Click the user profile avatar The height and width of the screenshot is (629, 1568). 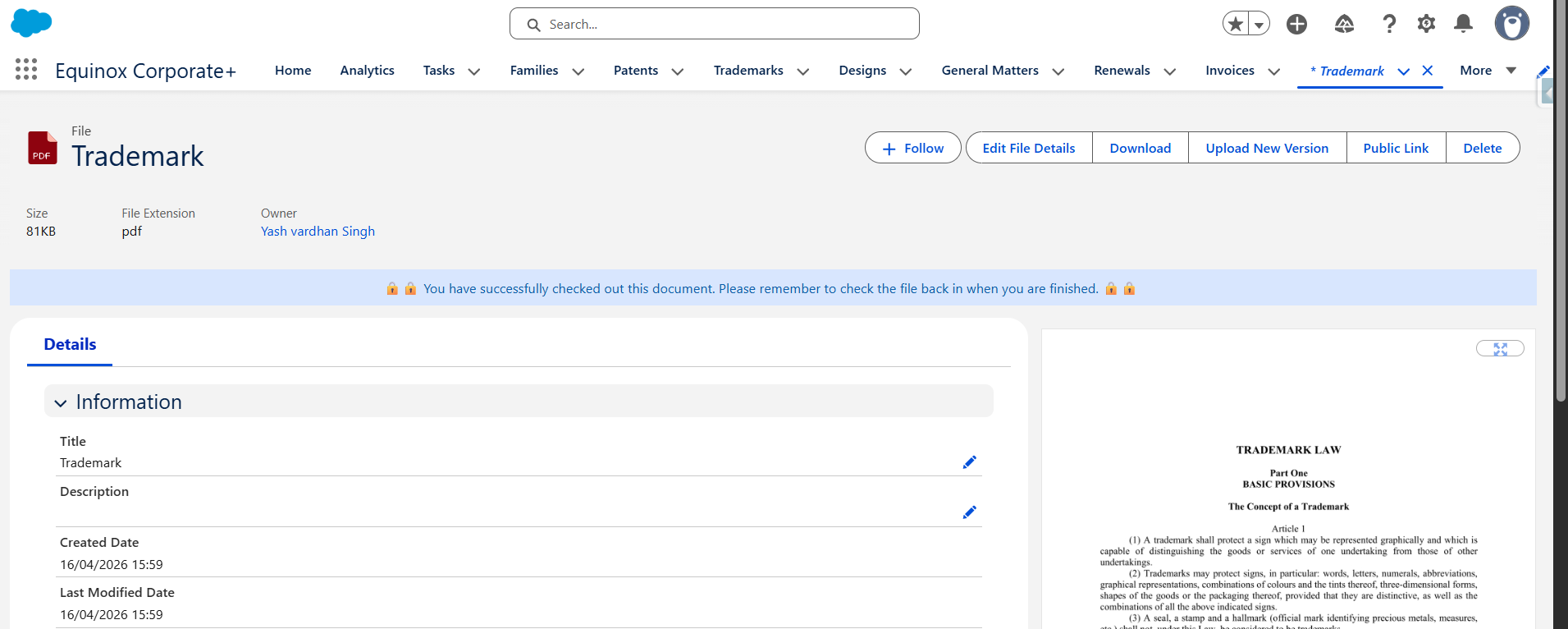click(x=1511, y=24)
